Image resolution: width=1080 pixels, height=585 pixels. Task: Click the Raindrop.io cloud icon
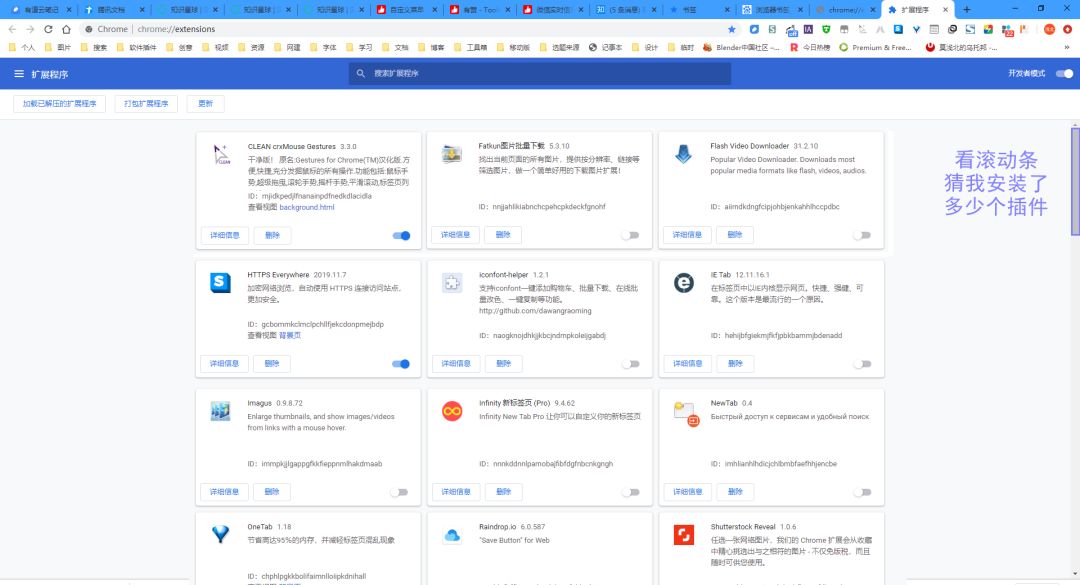[452, 535]
